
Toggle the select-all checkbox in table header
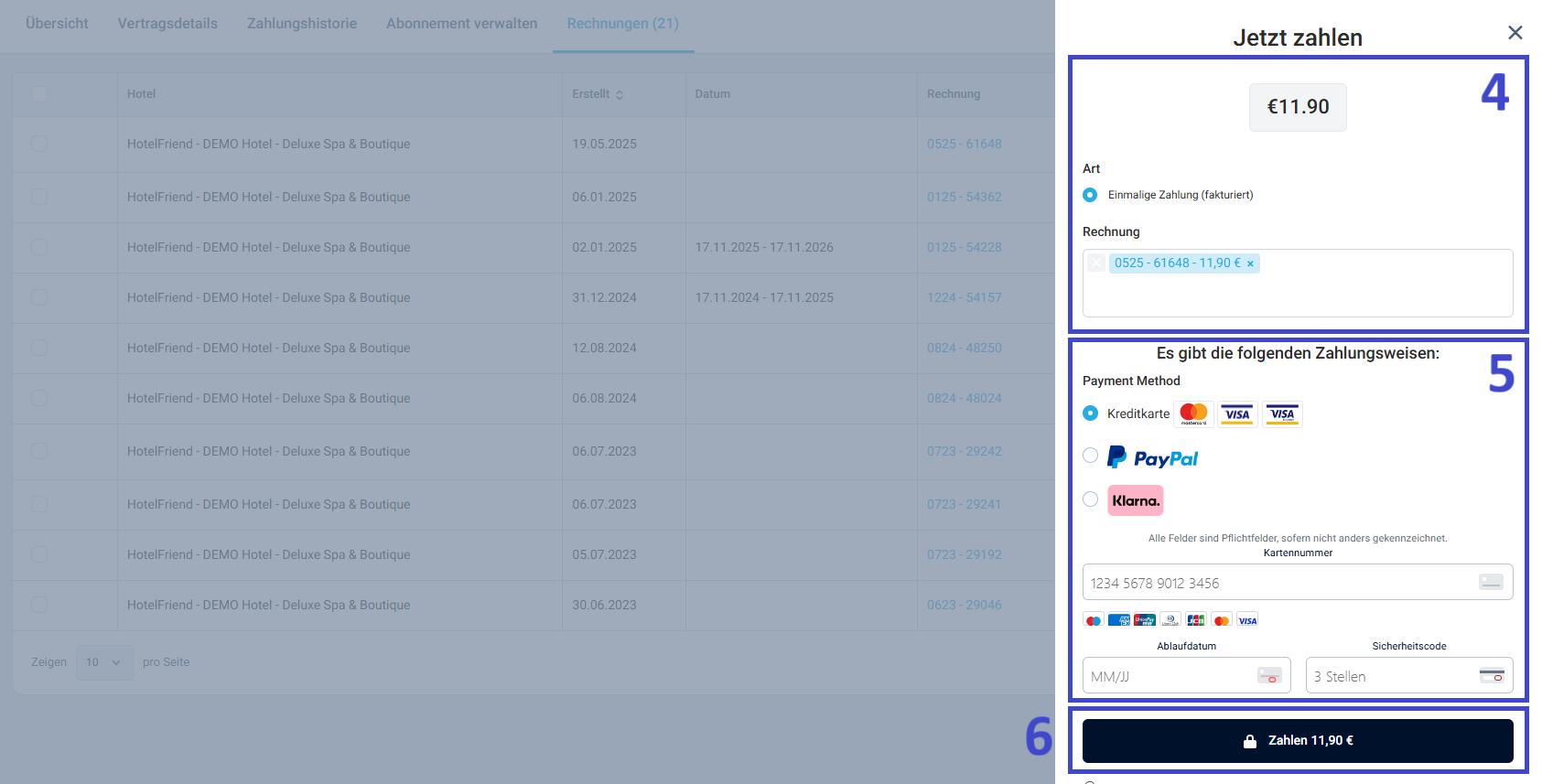[x=38, y=93]
